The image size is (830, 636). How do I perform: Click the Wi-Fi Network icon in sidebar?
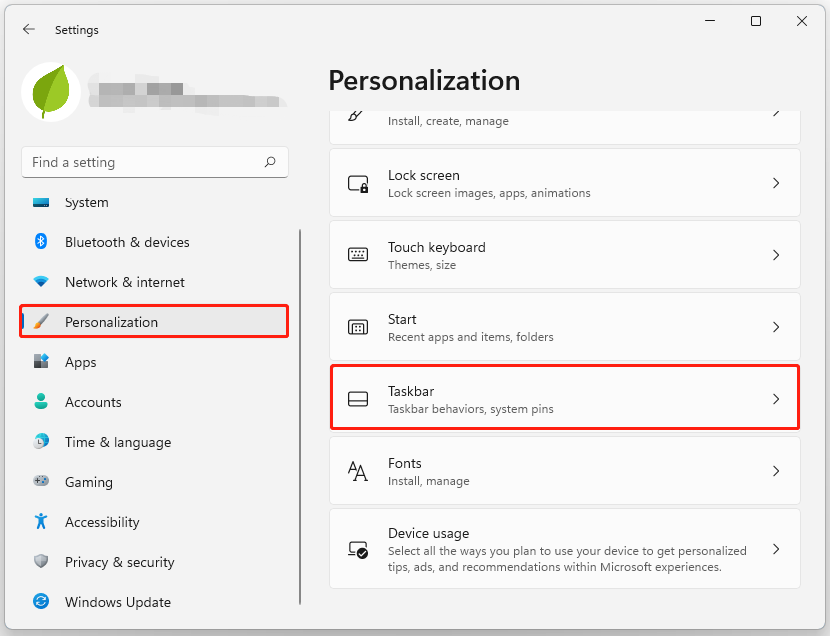[x=41, y=281]
